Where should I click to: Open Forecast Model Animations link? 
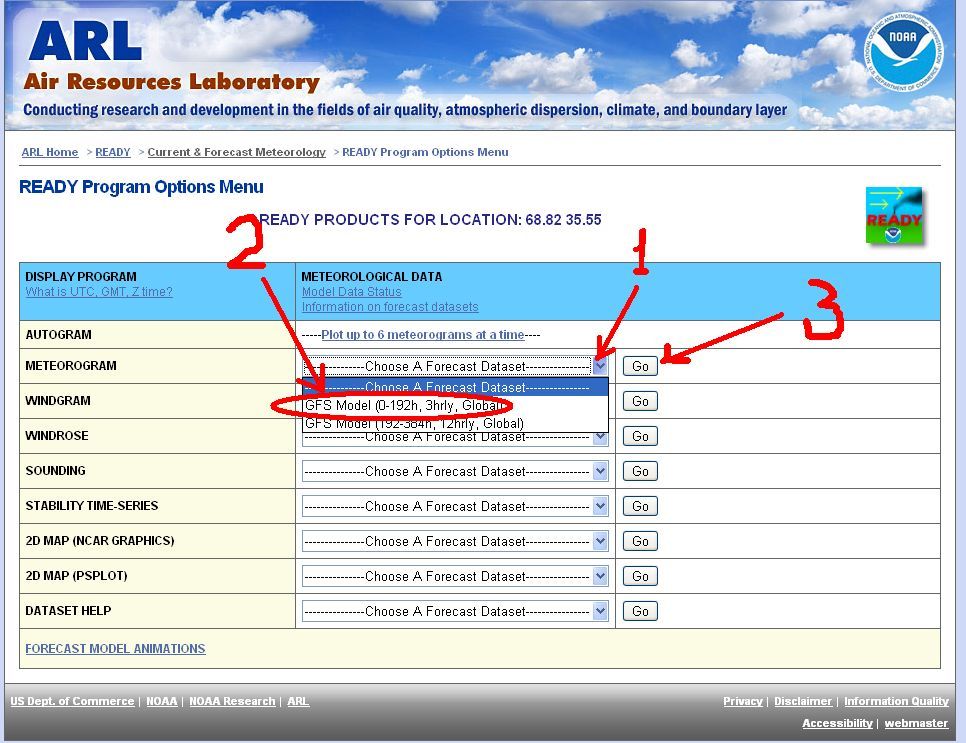115,649
